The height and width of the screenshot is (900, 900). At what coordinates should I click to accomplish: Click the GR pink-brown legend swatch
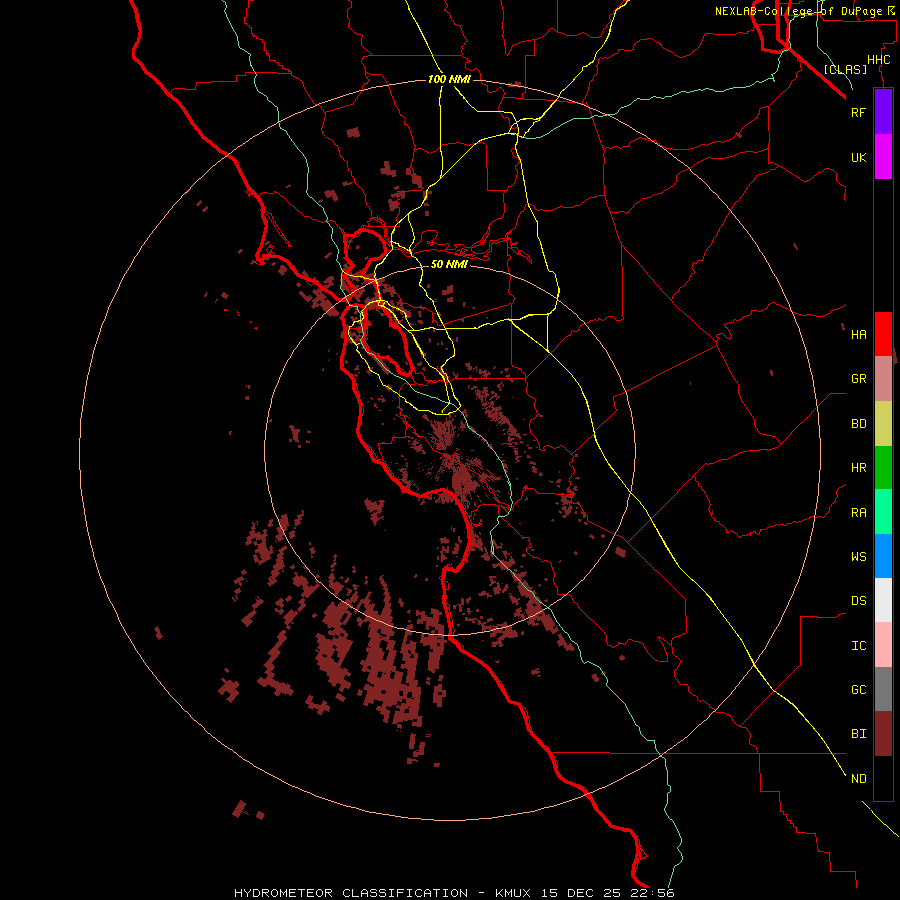coord(883,378)
